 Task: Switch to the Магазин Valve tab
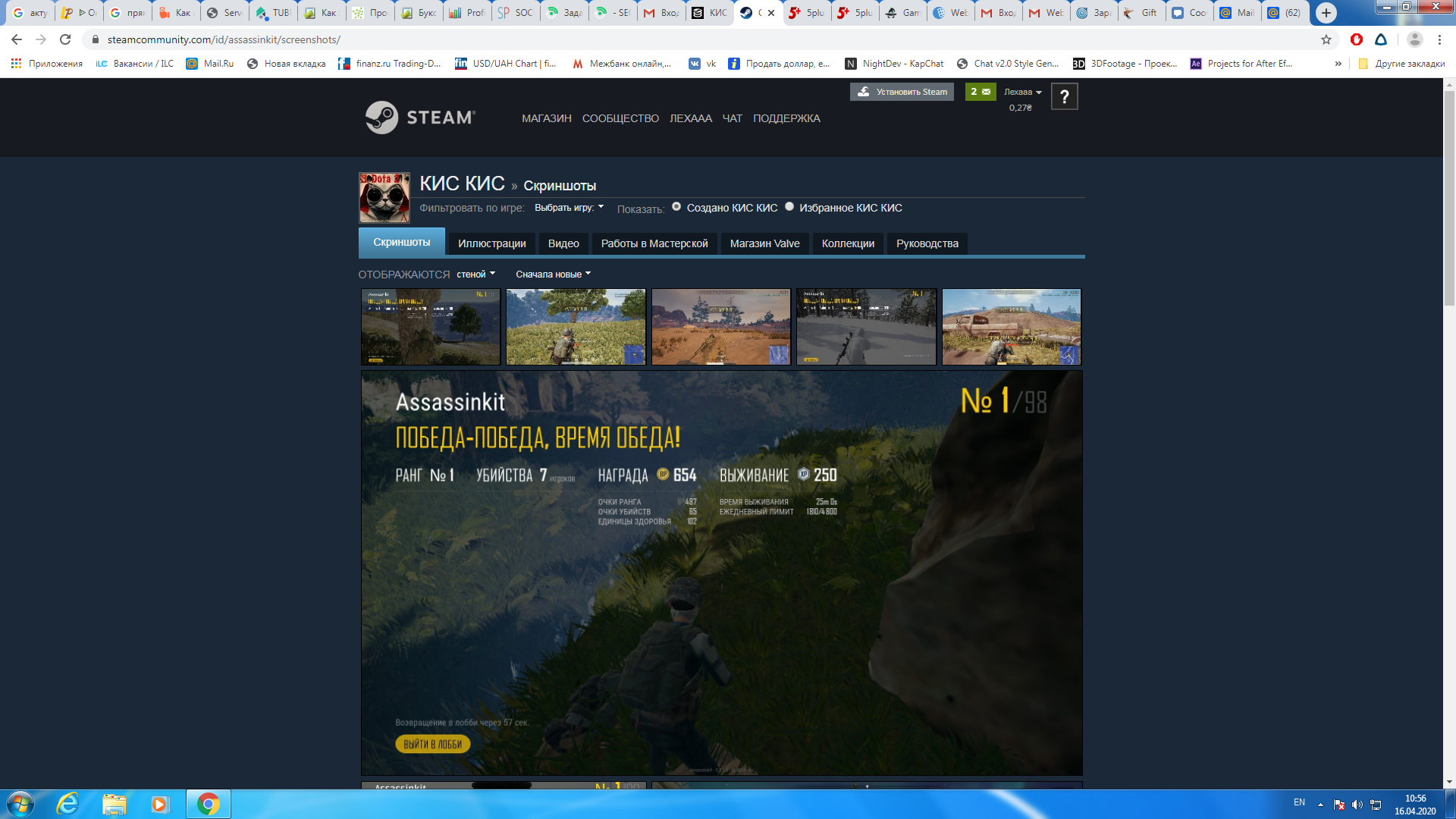(764, 243)
